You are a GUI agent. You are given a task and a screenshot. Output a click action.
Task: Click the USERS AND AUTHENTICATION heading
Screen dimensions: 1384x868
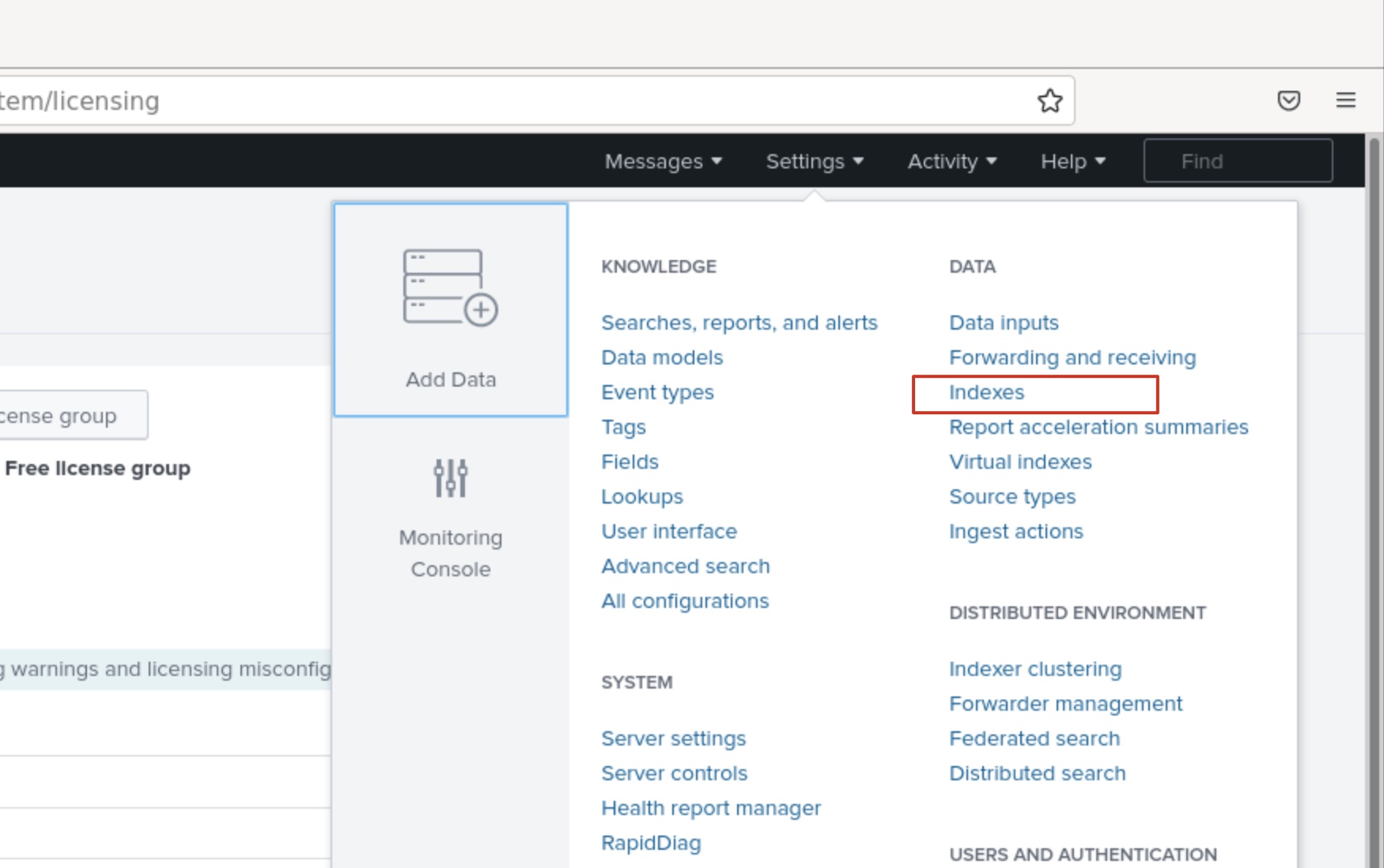pyautogui.click(x=1083, y=855)
